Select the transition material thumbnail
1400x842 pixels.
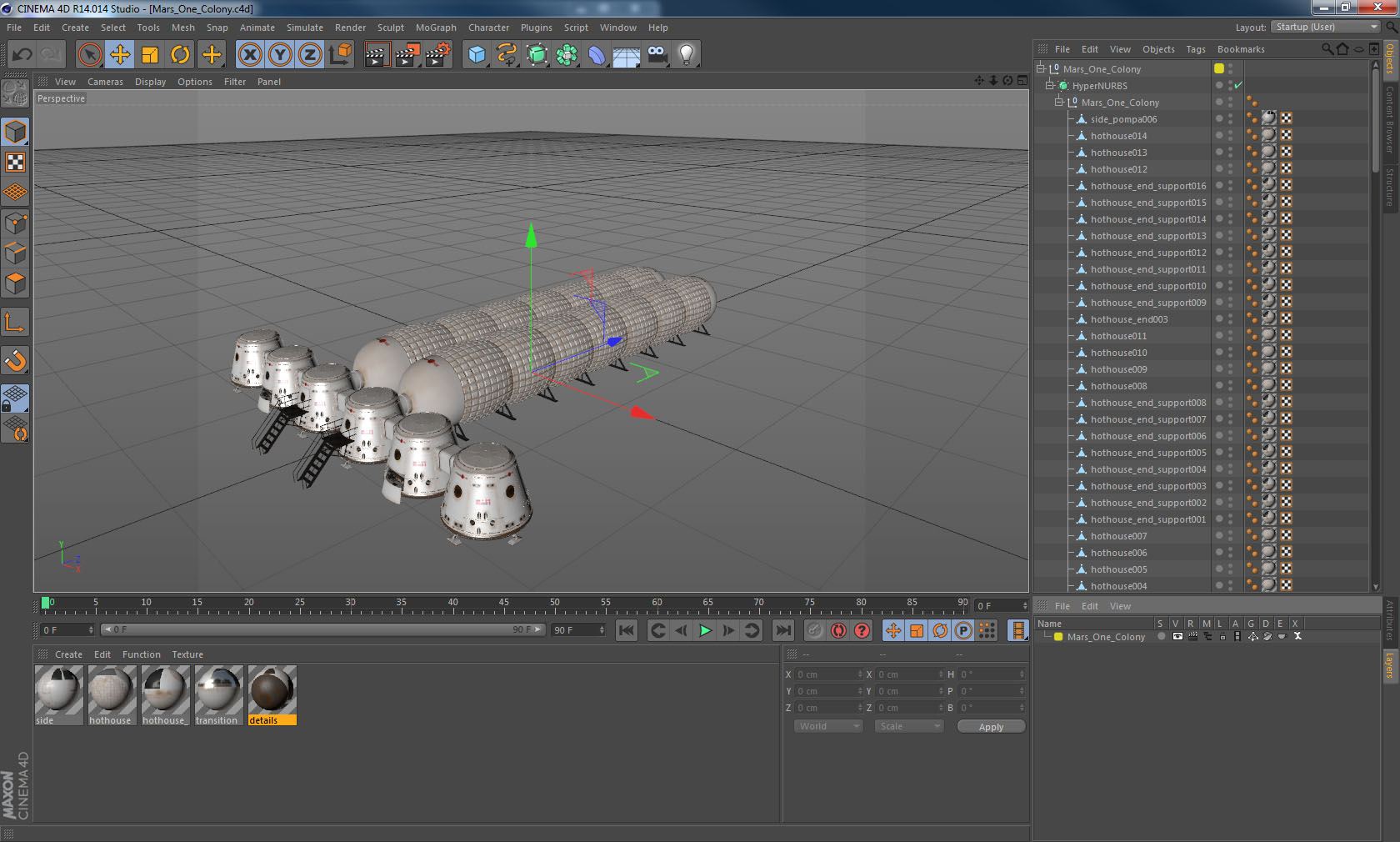click(x=218, y=694)
